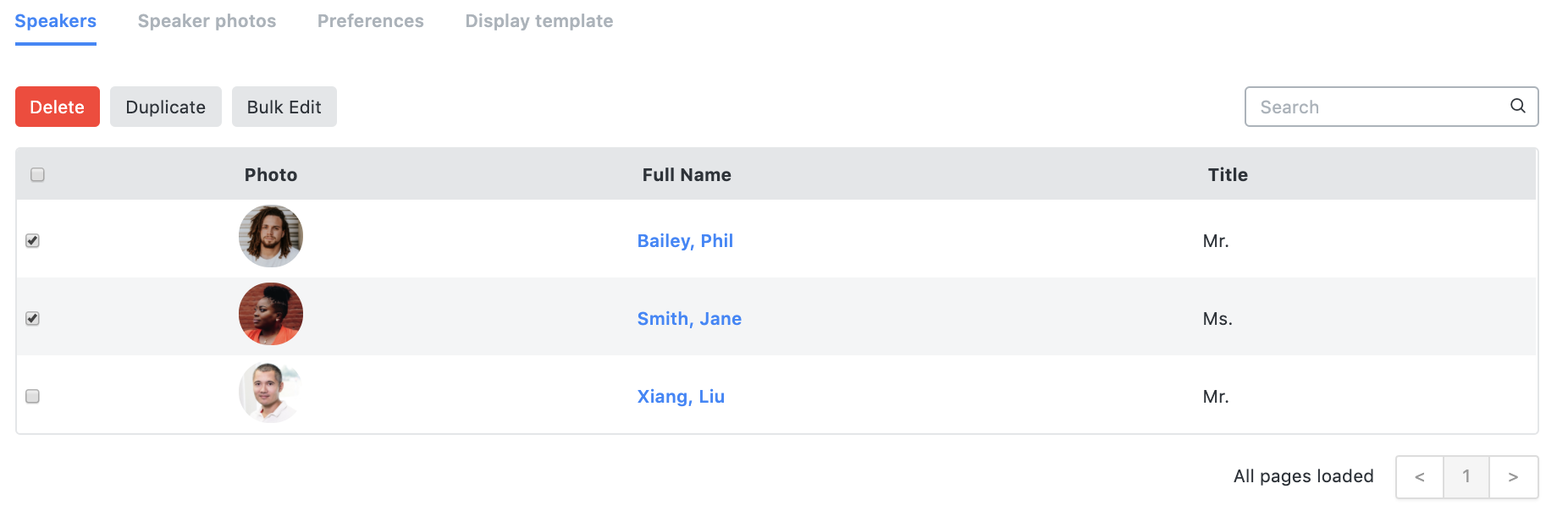
Task: Delete the selected speakers
Action: coord(58,107)
